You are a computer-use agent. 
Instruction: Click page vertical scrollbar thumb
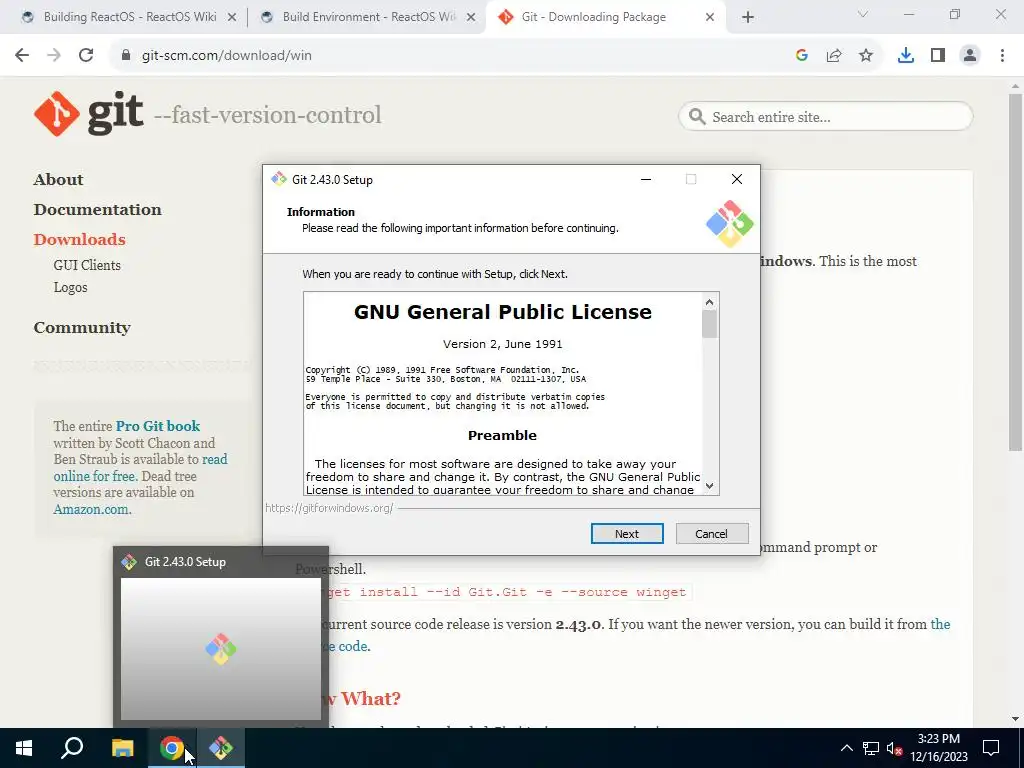pyautogui.click(x=1015, y=272)
